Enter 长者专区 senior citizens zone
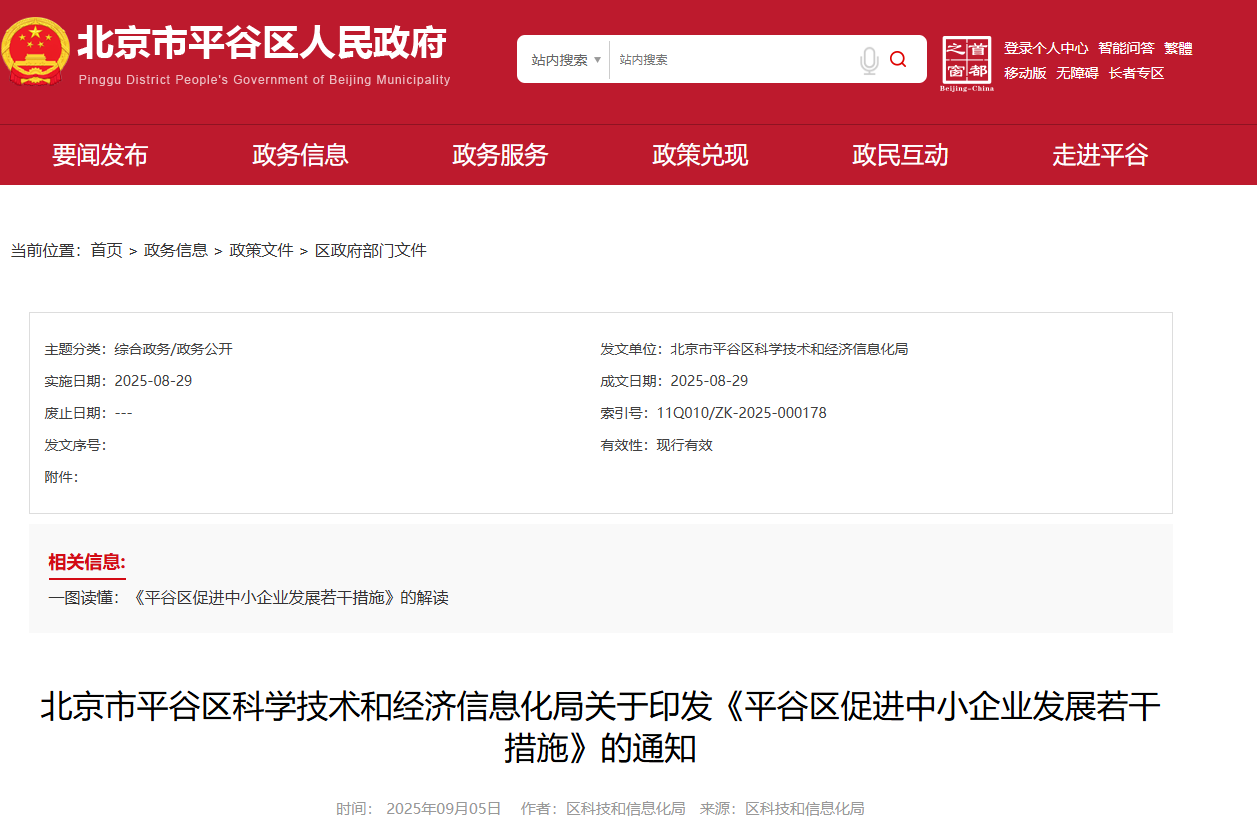 [x=1135, y=73]
